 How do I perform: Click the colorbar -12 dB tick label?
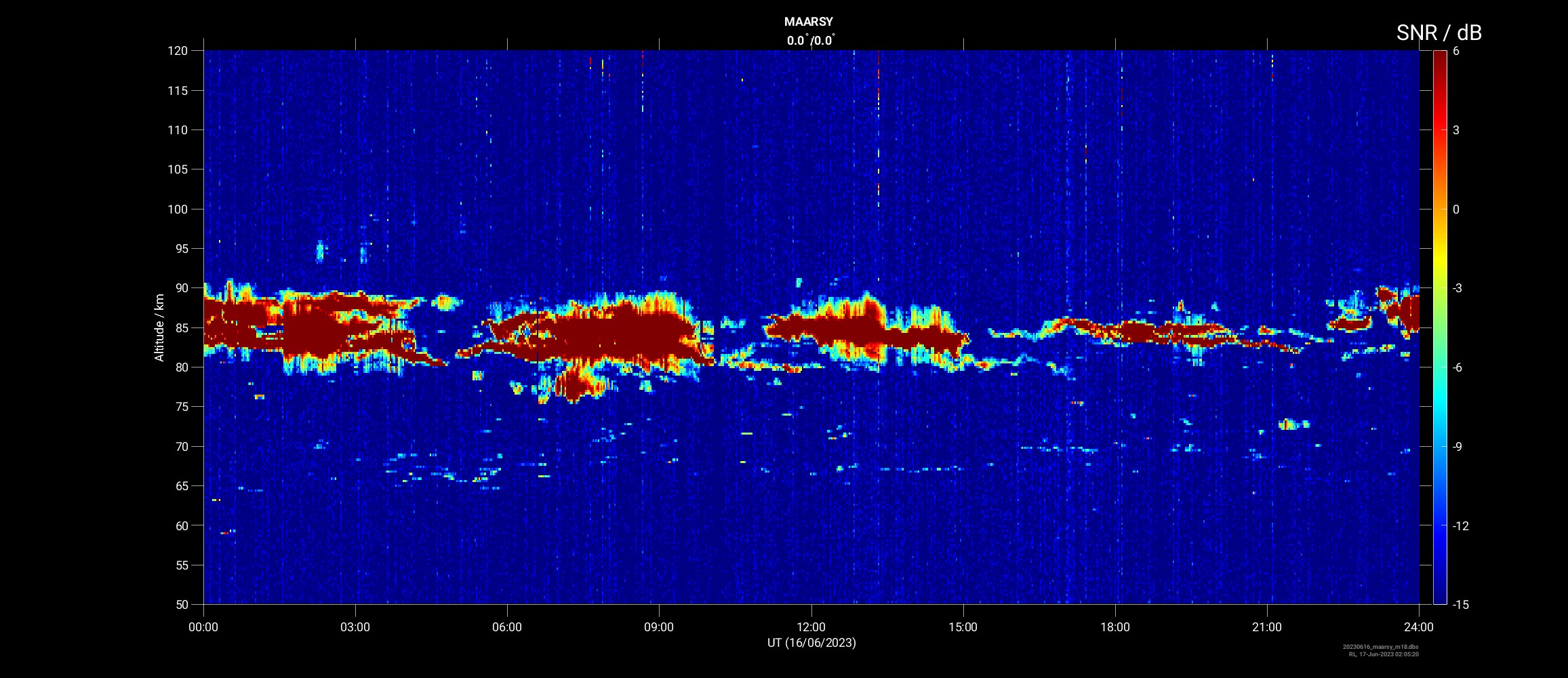tap(1461, 525)
